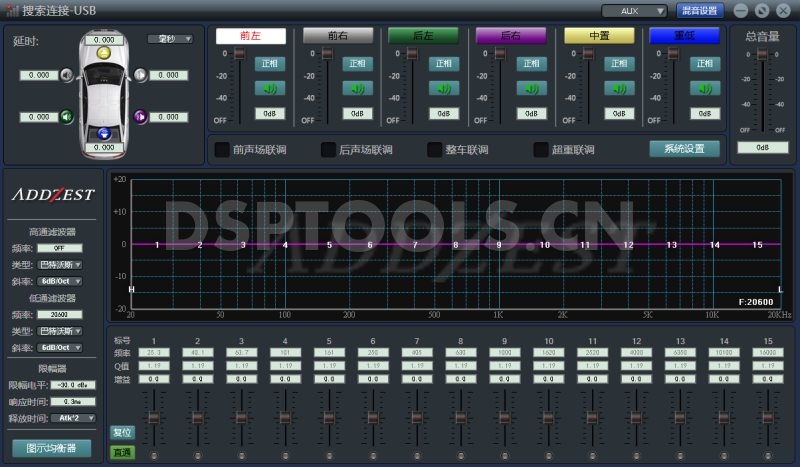Mute the 前右 channel speaker icon
The height and width of the screenshot is (467, 800).
pos(357,88)
